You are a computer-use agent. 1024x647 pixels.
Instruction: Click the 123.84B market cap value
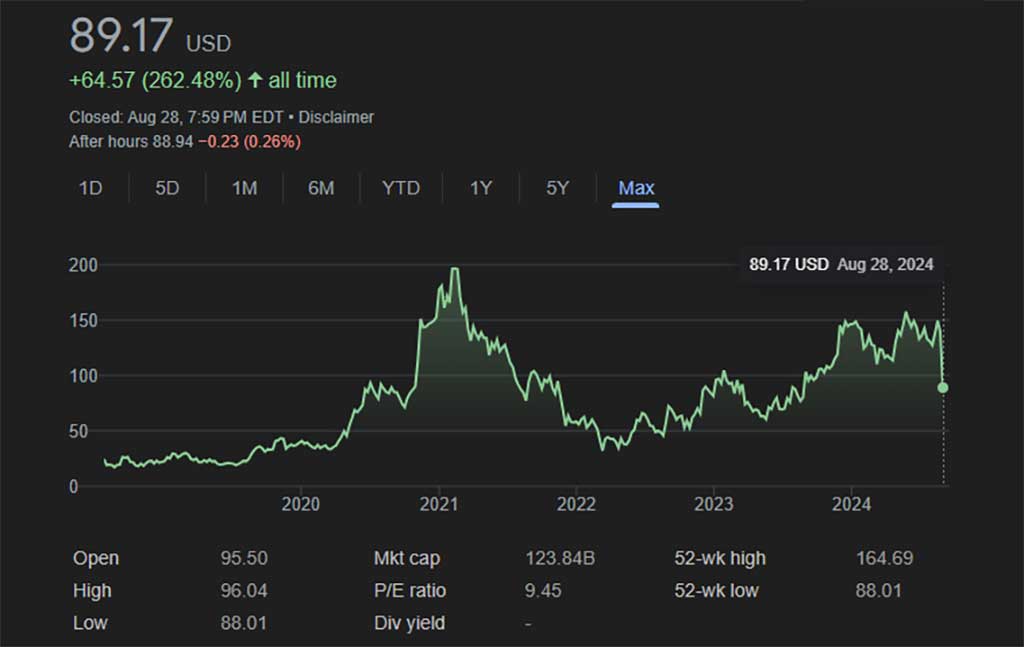click(x=560, y=558)
